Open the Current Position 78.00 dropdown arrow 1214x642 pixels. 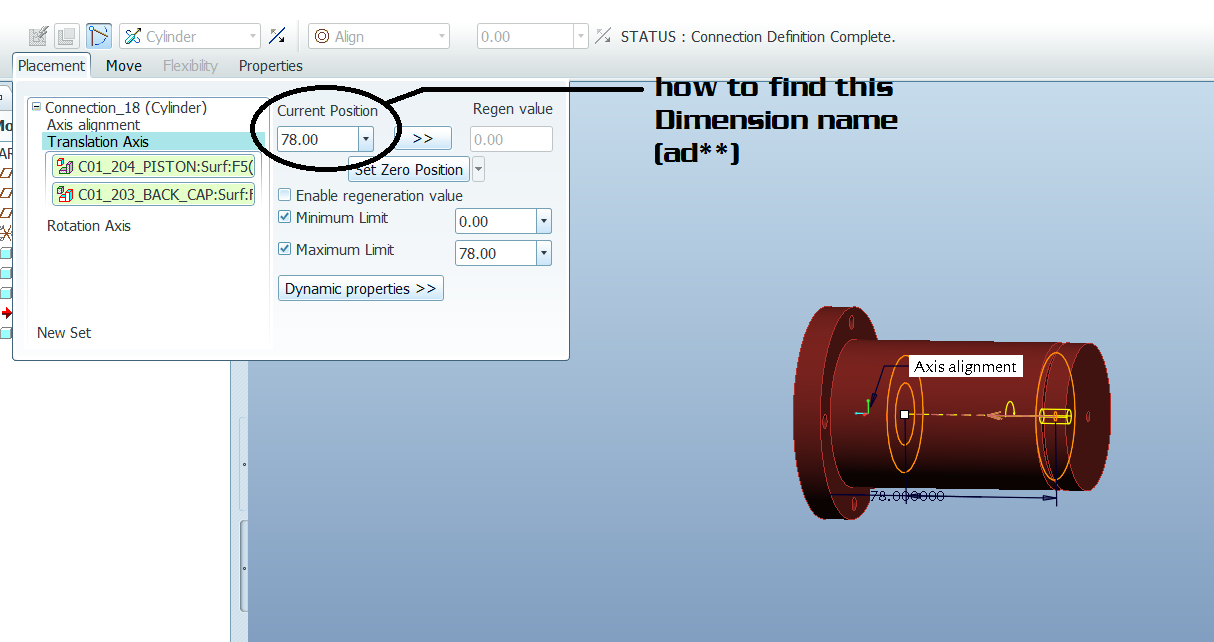[x=365, y=139]
